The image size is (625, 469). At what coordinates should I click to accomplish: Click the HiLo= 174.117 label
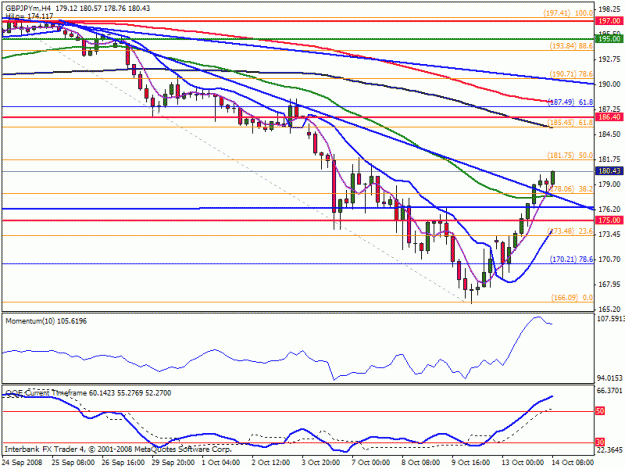29,16
